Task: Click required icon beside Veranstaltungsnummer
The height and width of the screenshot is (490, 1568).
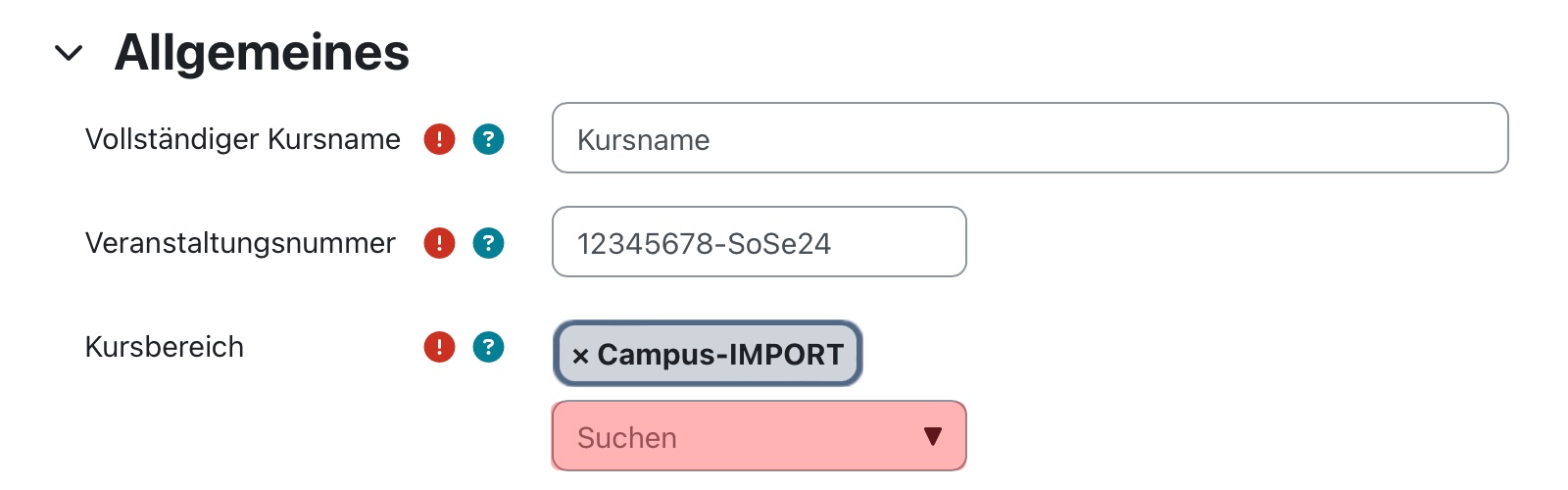Action: tap(439, 243)
